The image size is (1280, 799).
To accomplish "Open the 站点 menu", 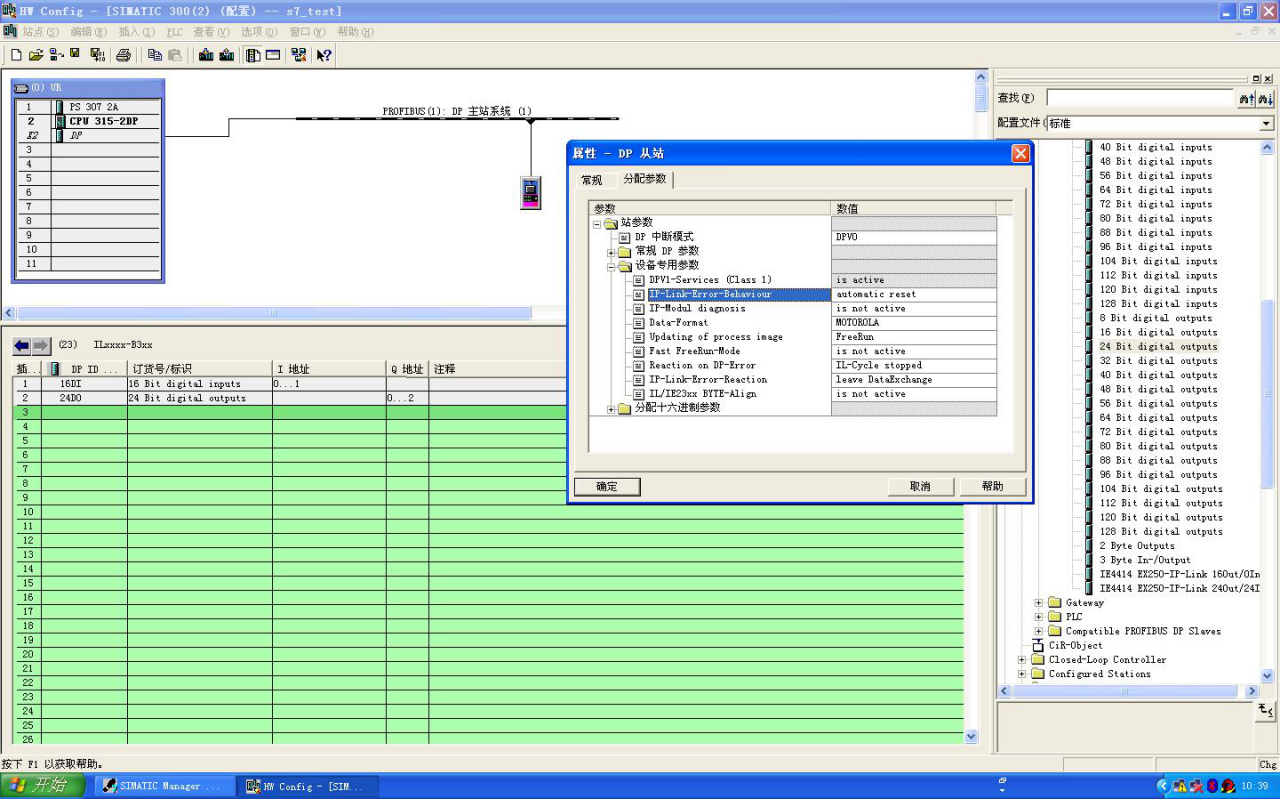I will click(41, 32).
